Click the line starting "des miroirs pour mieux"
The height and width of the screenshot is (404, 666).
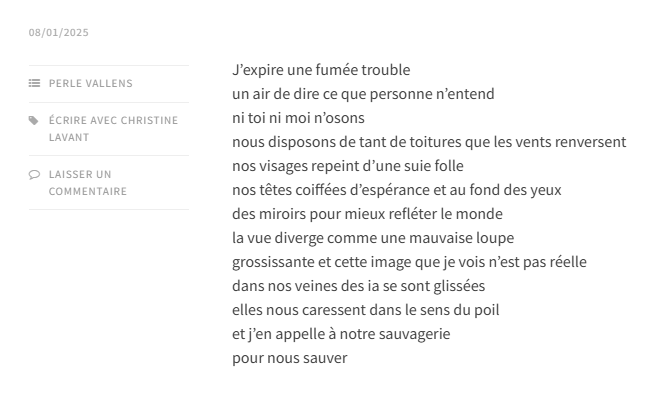click(367, 214)
